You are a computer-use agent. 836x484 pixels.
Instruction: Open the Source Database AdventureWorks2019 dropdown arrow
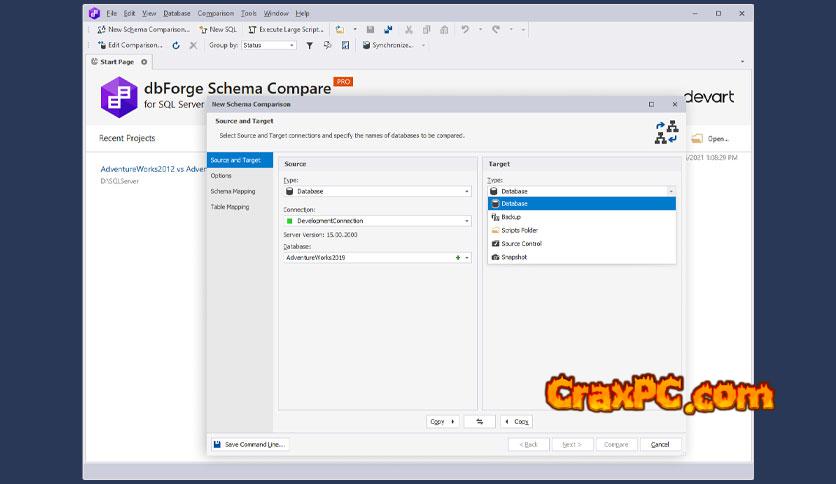pyautogui.click(x=467, y=258)
